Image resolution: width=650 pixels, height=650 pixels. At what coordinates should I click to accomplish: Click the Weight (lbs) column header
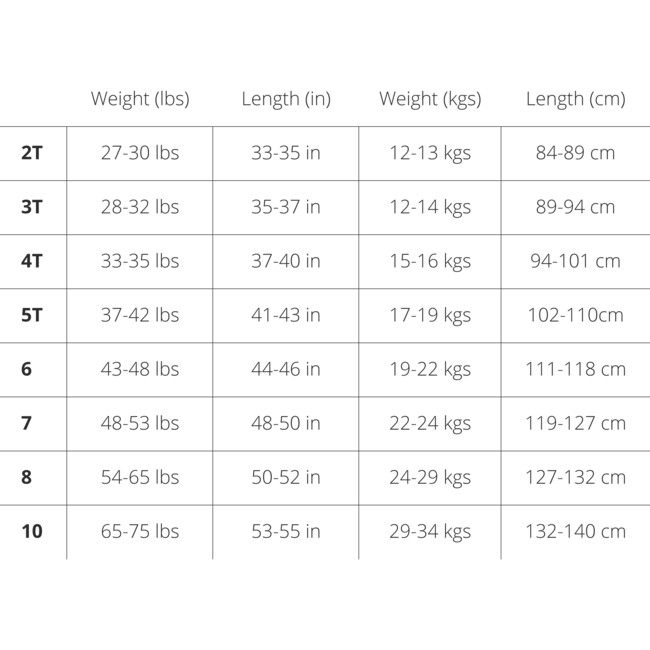tap(140, 99)
